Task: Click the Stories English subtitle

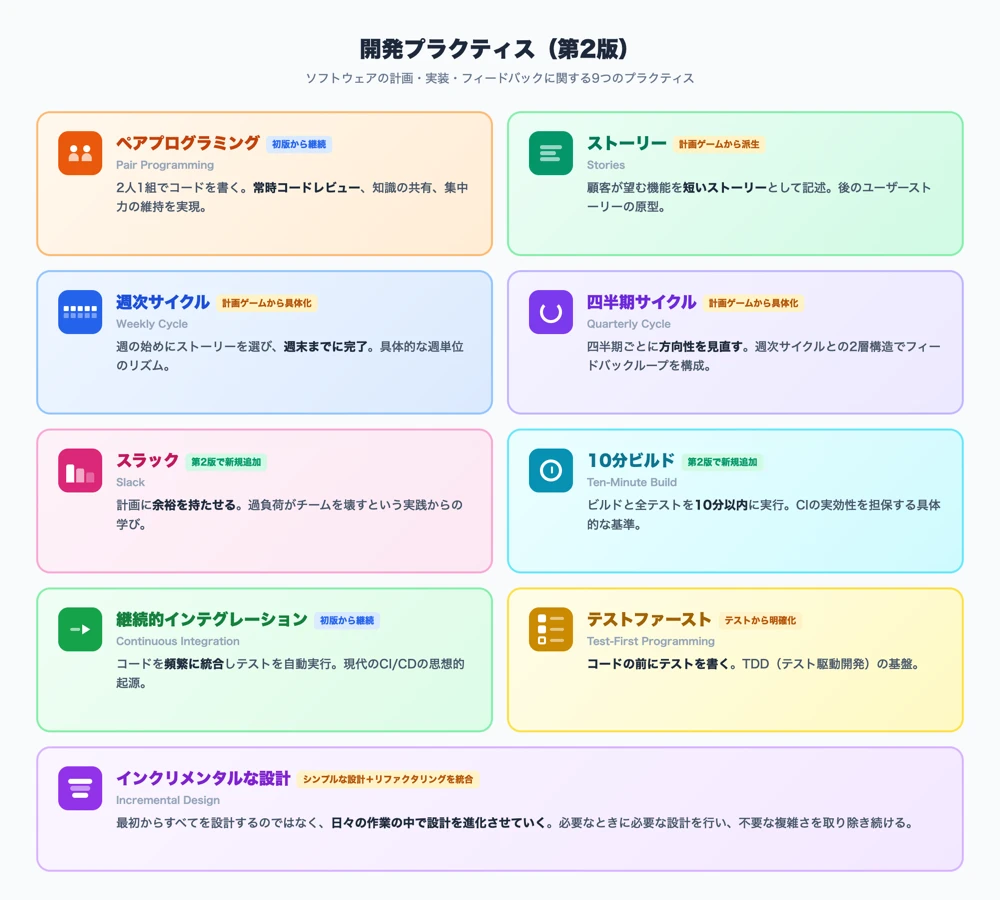Action: click(606, 165)
